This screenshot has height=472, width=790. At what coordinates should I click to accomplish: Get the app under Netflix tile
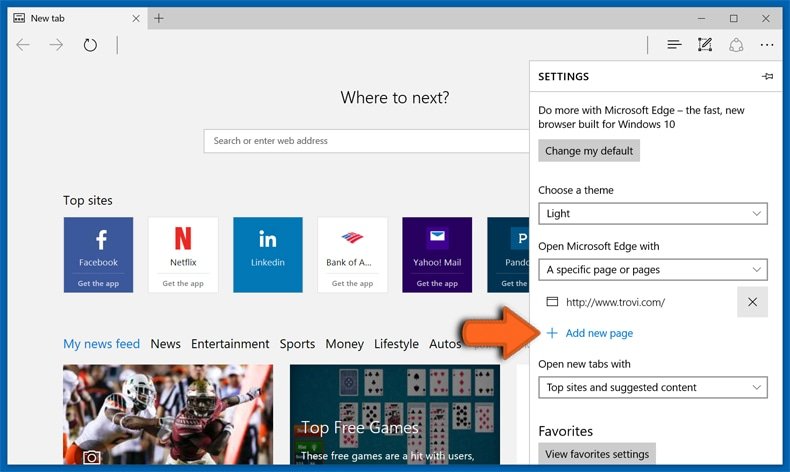click(183, 284)
